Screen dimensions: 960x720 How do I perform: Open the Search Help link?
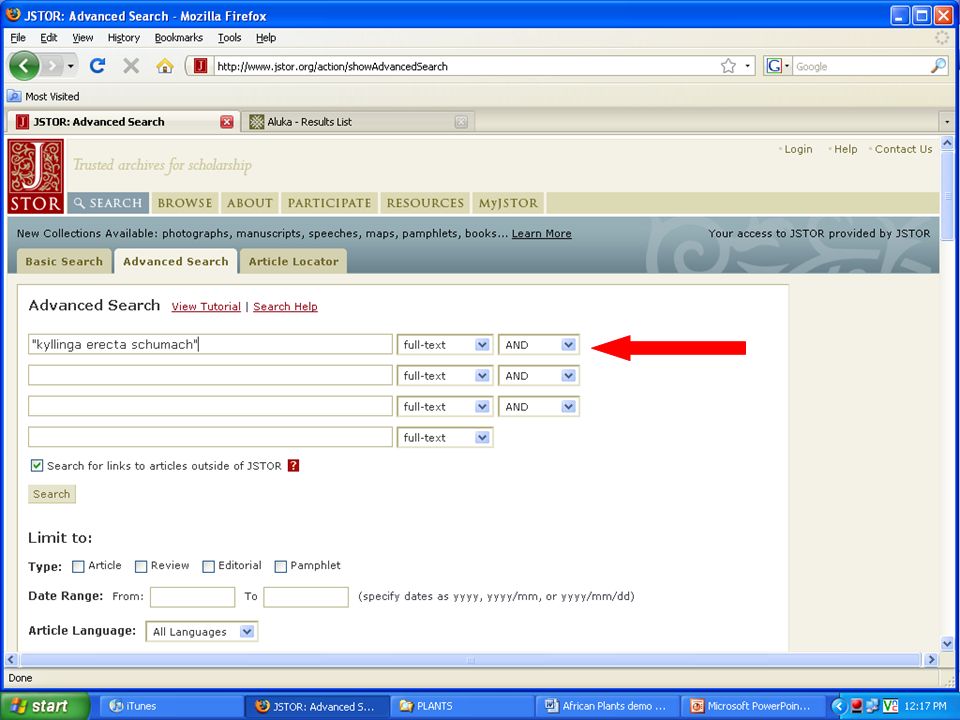pyautogui.click(x=285, y=306)
